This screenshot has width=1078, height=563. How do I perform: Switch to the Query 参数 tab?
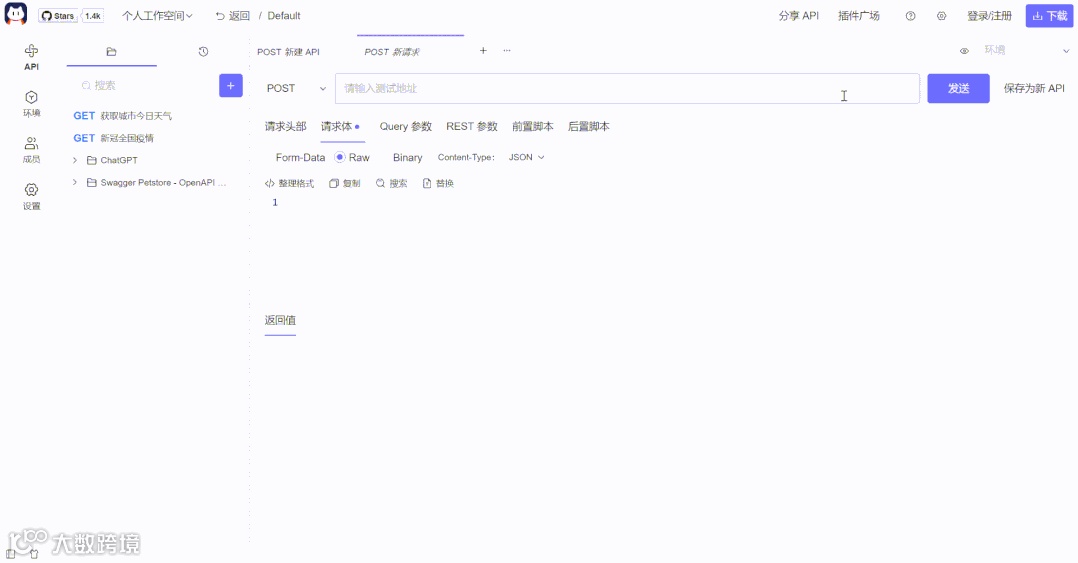(406, 126)
